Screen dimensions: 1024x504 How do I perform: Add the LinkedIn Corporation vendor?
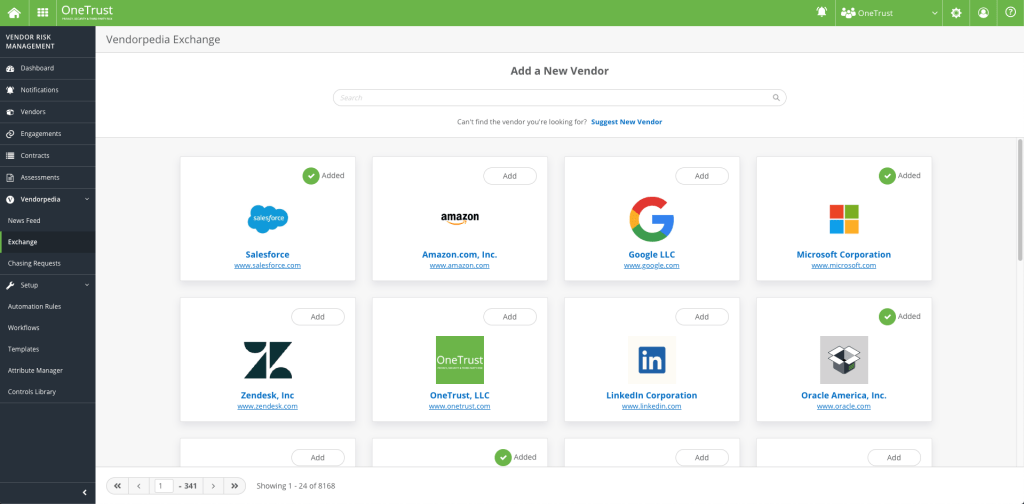(x=702, y=317)
